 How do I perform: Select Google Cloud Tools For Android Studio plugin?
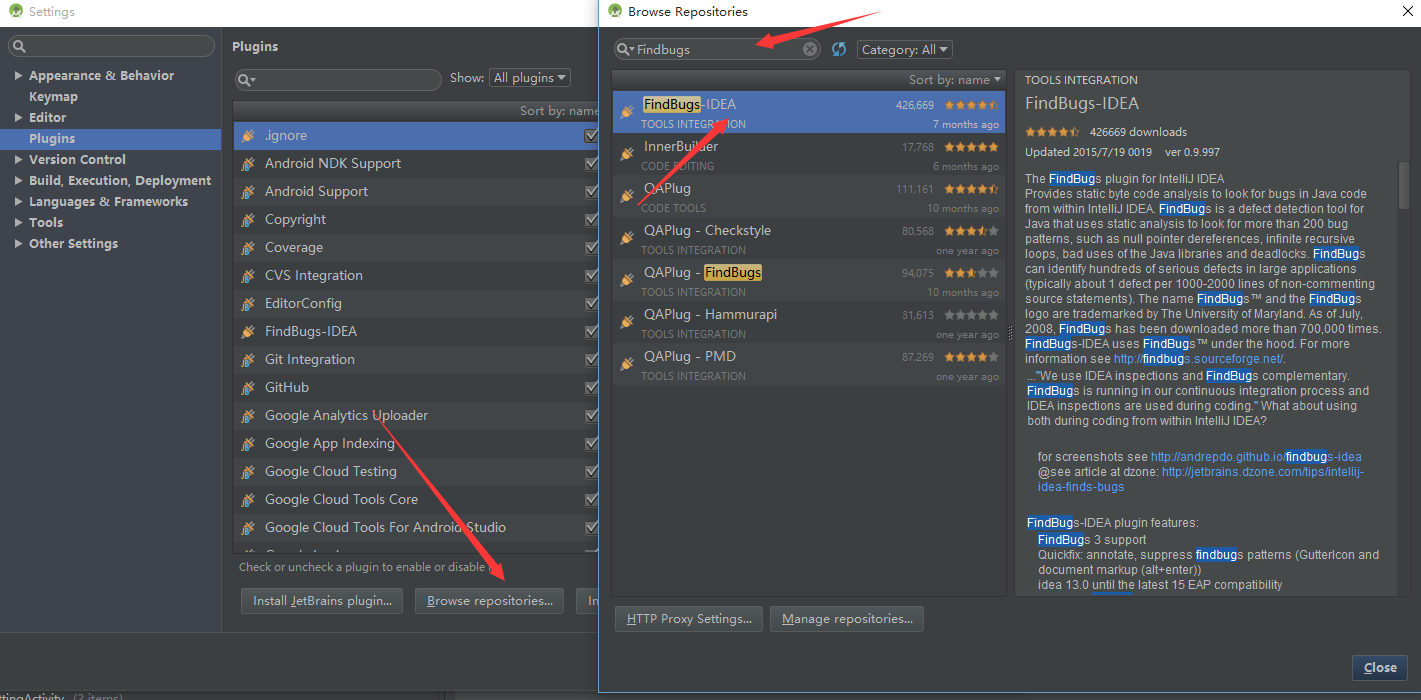click(x=416, y=528)
